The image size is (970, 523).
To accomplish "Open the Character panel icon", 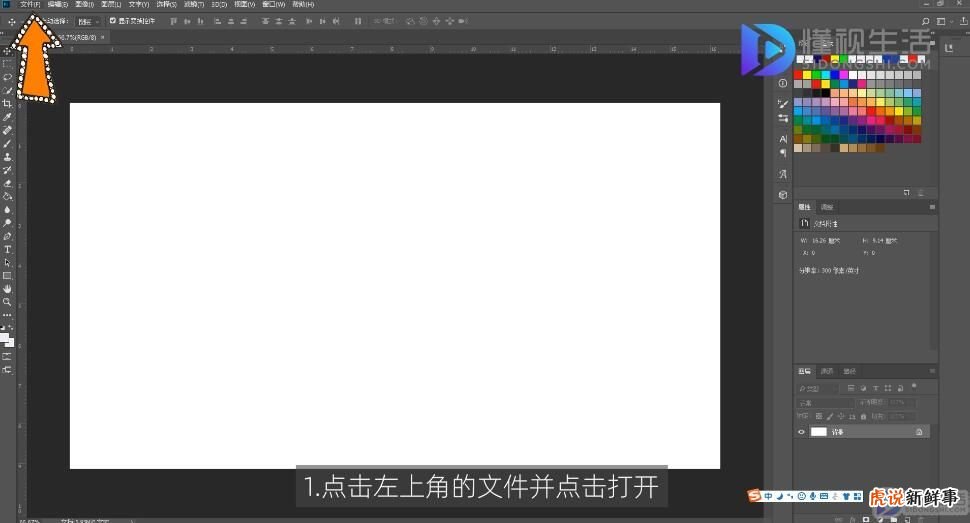I will tap(783, 139).
